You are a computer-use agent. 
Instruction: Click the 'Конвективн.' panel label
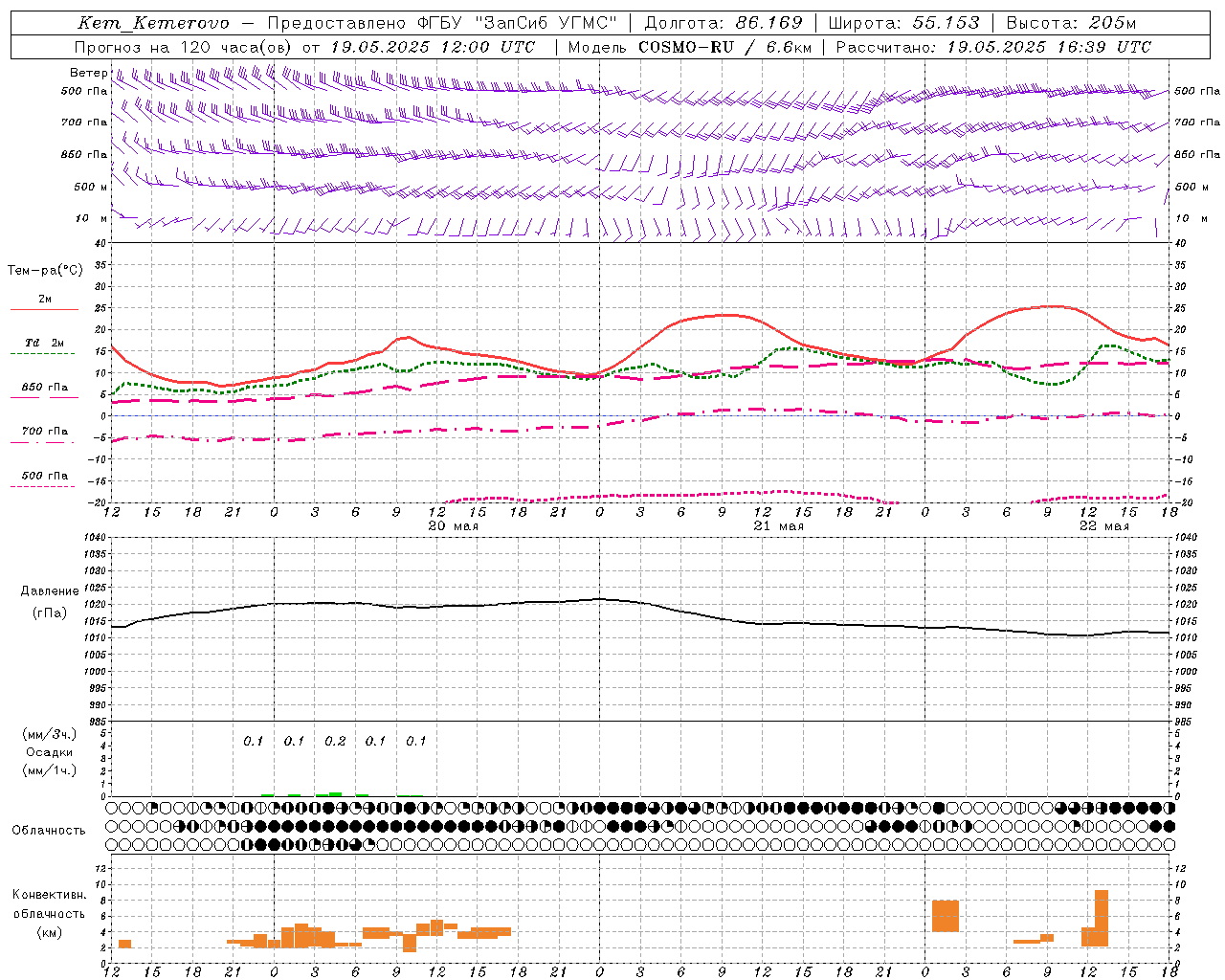[50, 895]
